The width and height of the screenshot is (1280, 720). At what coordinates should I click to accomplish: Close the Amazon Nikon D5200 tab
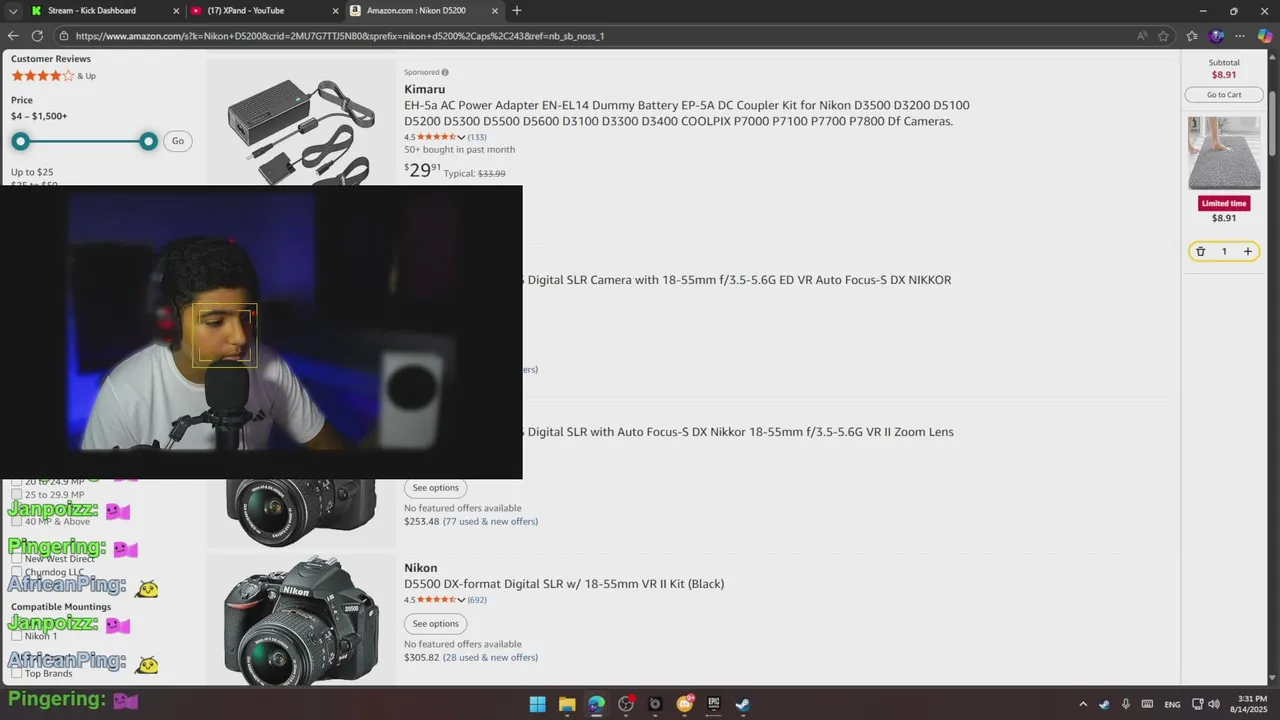tap(494, 11)
